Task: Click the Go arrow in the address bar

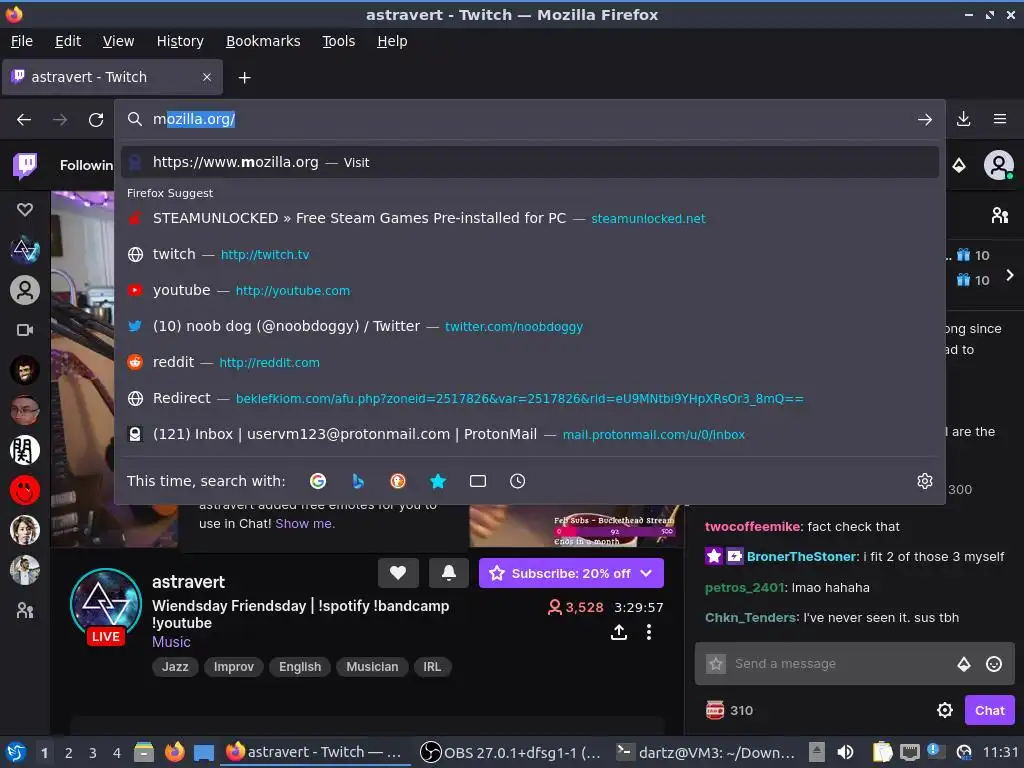Action: (x=925, y=120)
